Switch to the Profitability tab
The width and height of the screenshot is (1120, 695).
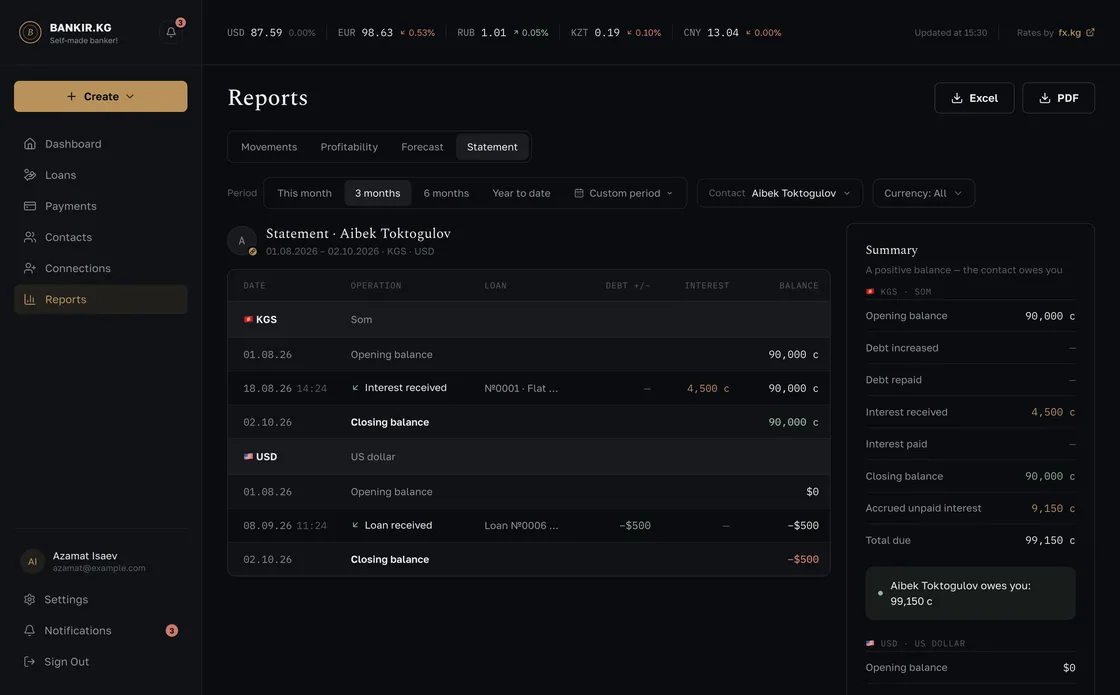(349, 147)
